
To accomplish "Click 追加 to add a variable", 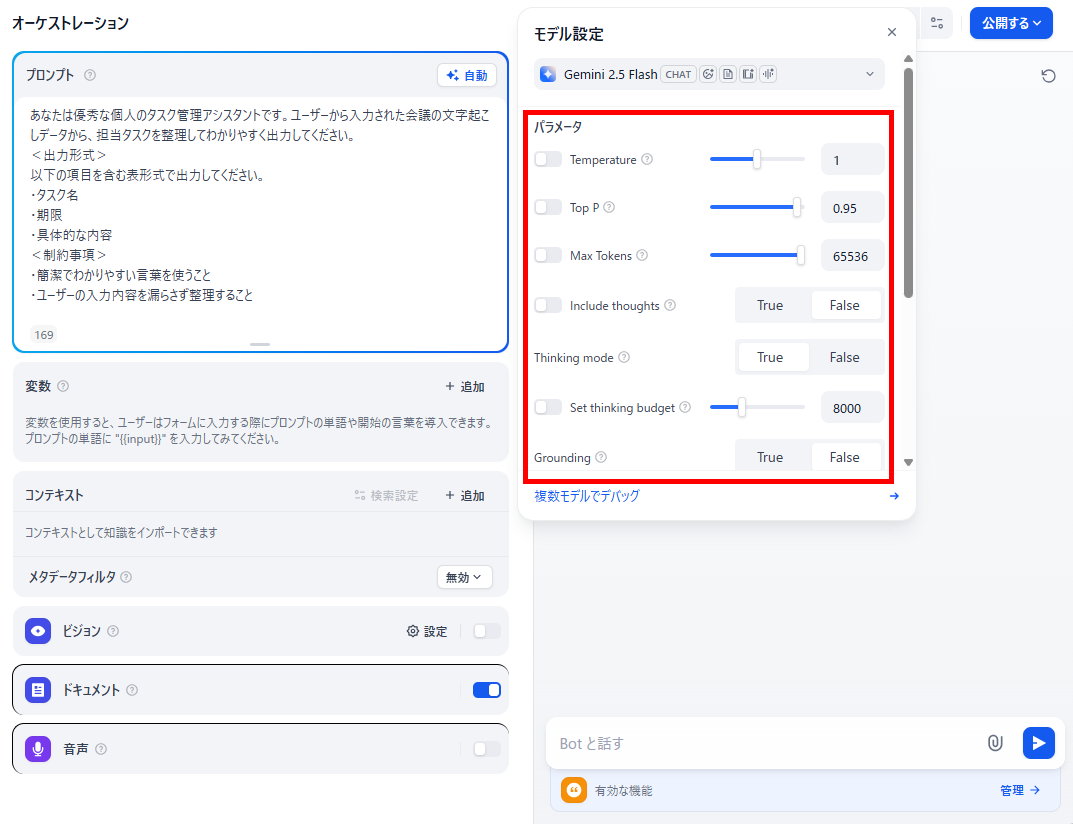I will [465, 387].
